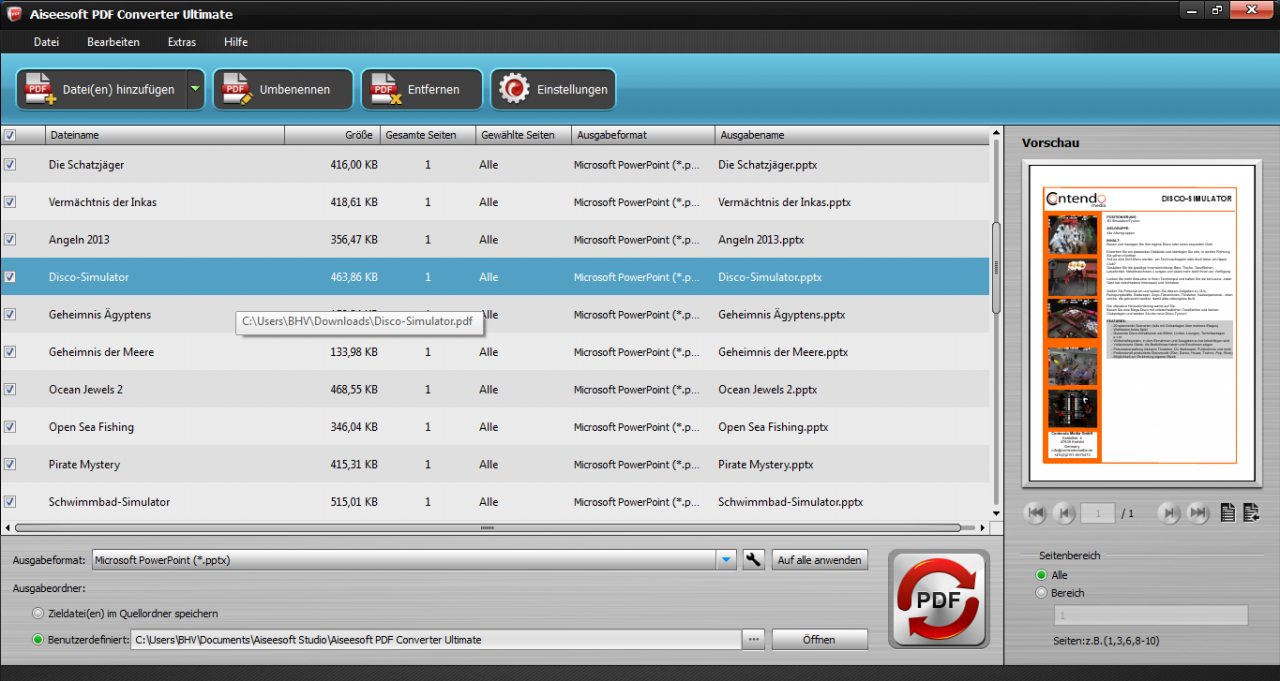Uncheck the Angeln 2013 row checkbox
This screenshot has height=681, width=1280.
click(10, 239)
